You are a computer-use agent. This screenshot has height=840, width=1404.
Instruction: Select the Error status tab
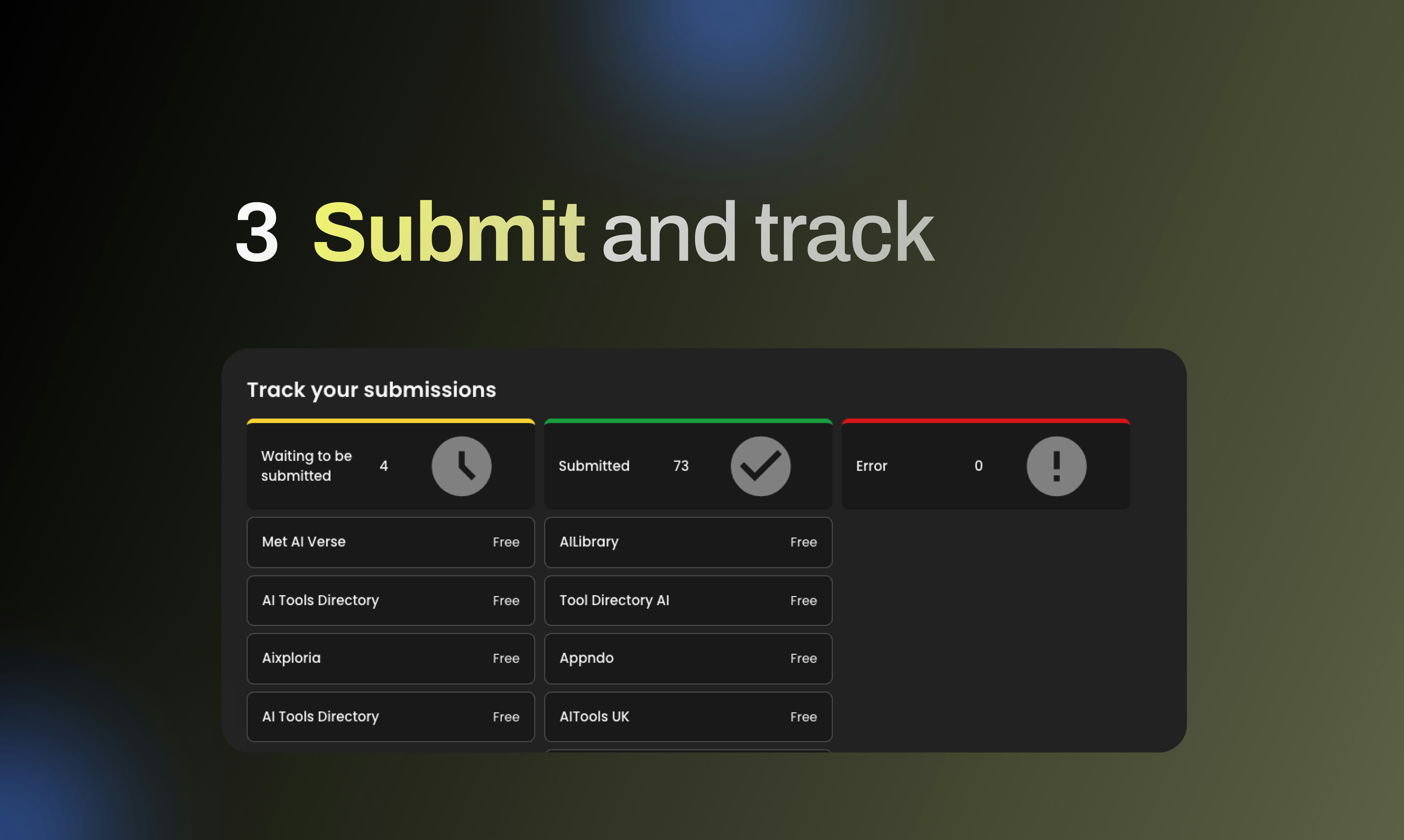pyautogui.click(x=986, y=464)
